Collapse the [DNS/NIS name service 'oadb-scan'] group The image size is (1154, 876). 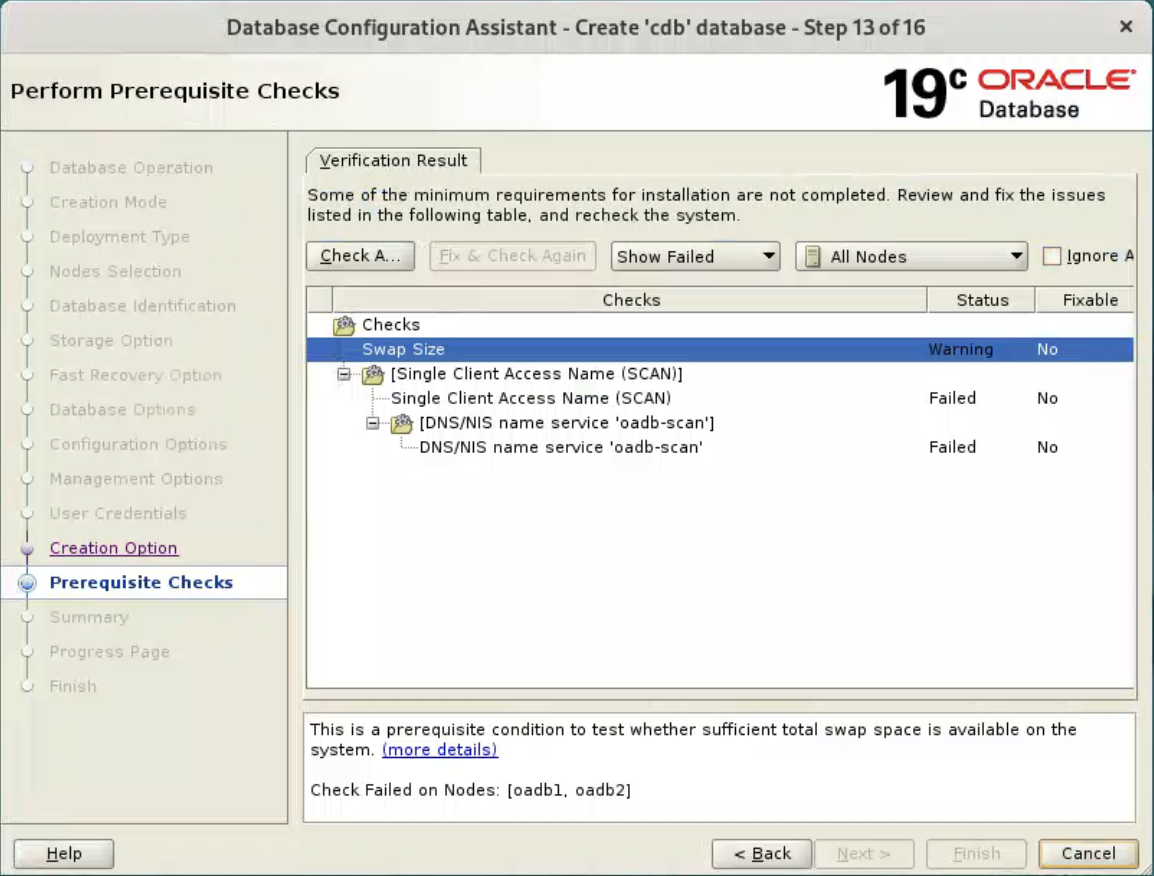pyautogui.click(x=372, y=423)
